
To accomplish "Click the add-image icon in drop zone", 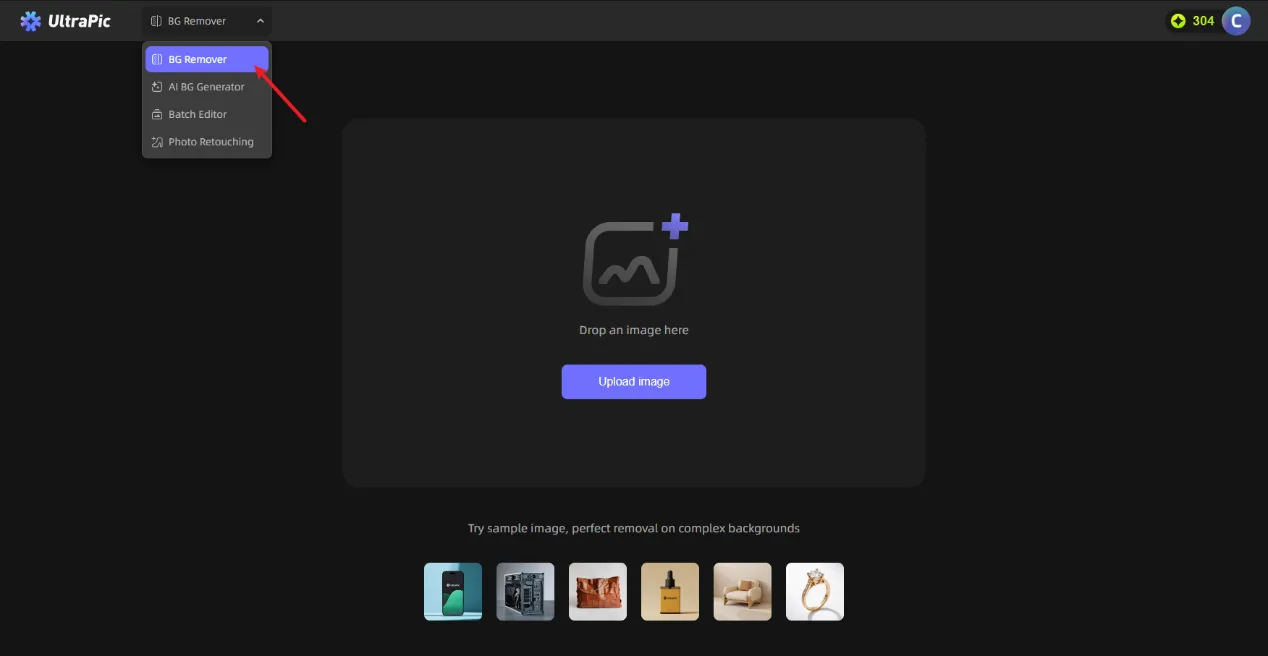I will [x=634, y=260].
